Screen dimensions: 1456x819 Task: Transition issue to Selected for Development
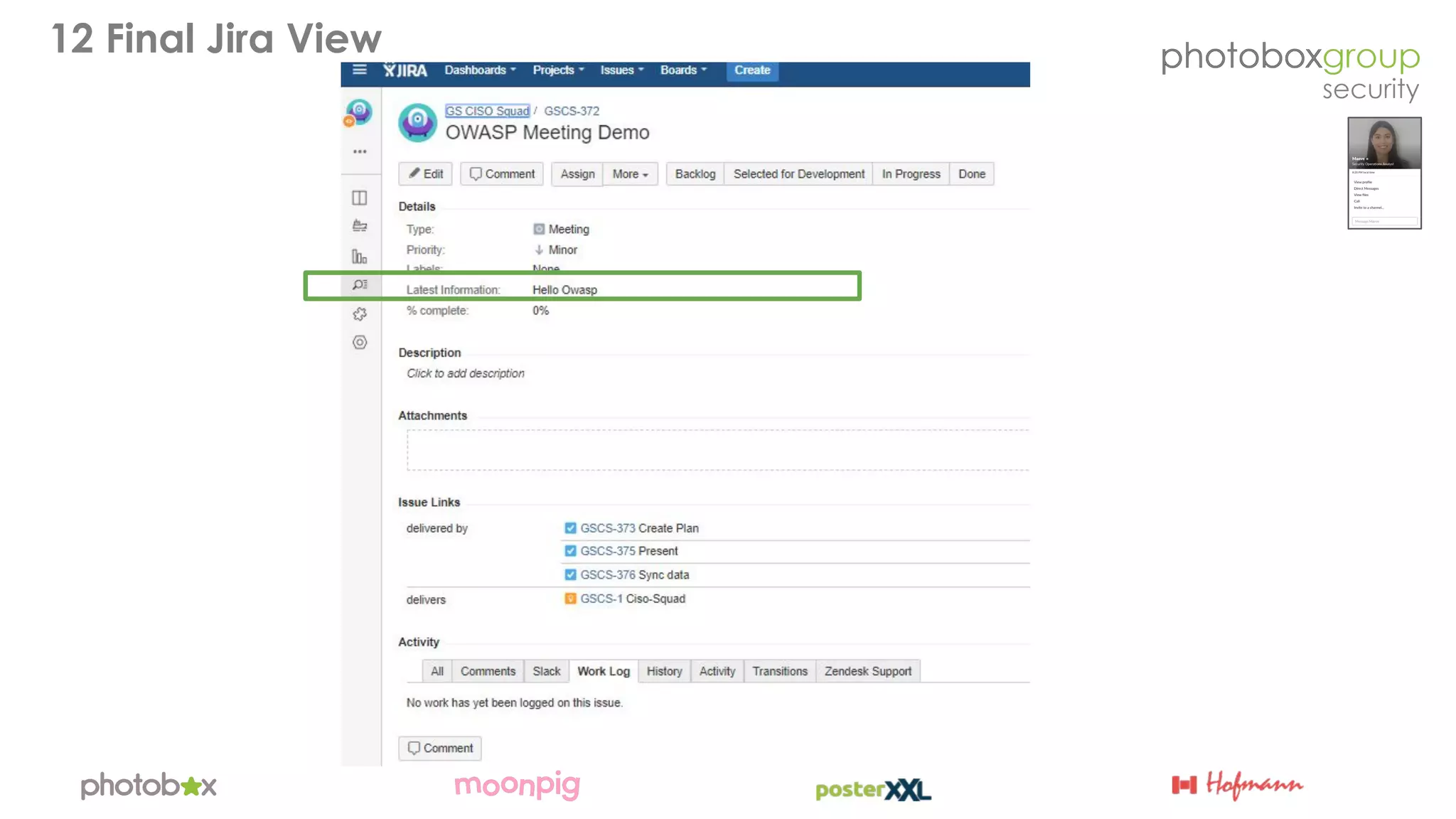pos(799,174)
